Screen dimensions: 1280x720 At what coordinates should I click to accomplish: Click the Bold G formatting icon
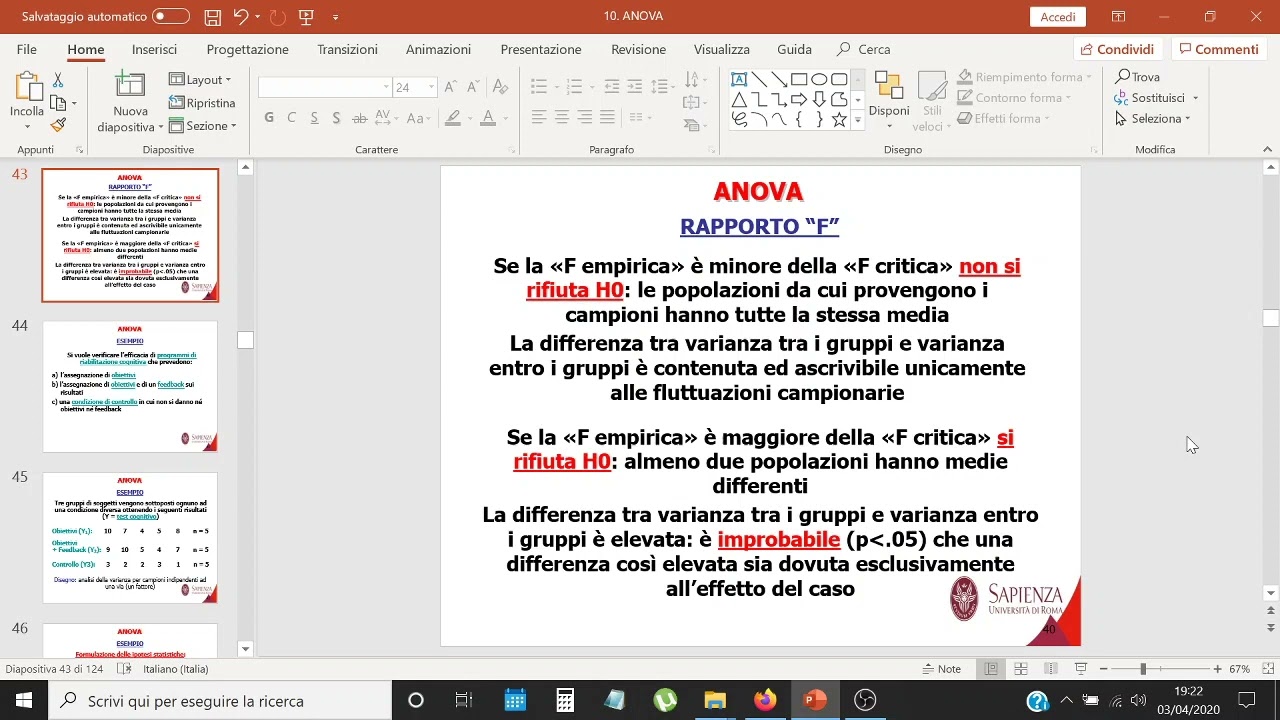click(269, 118)
